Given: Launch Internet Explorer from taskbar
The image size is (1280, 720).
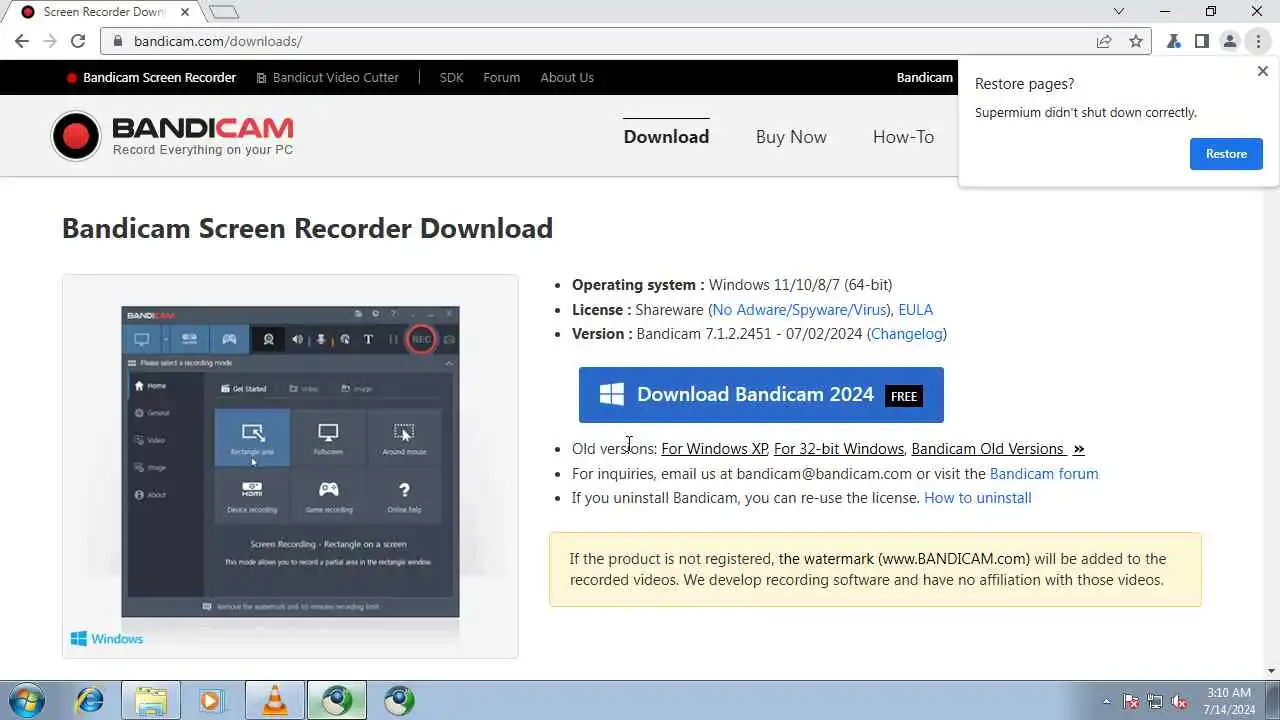Looking at the screenshot, I should [90, 700].
